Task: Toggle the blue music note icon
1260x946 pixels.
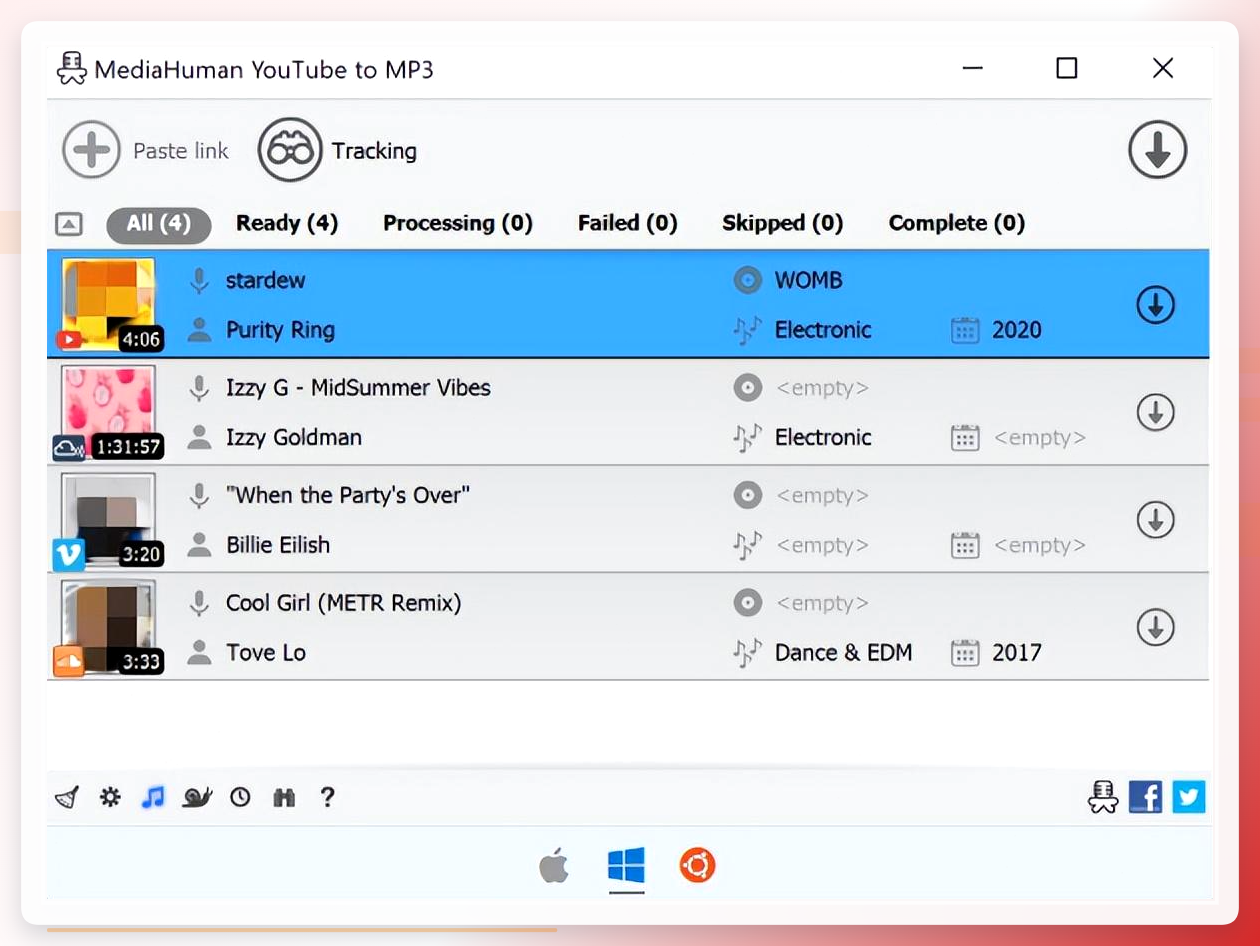Action: coord(152,797)
